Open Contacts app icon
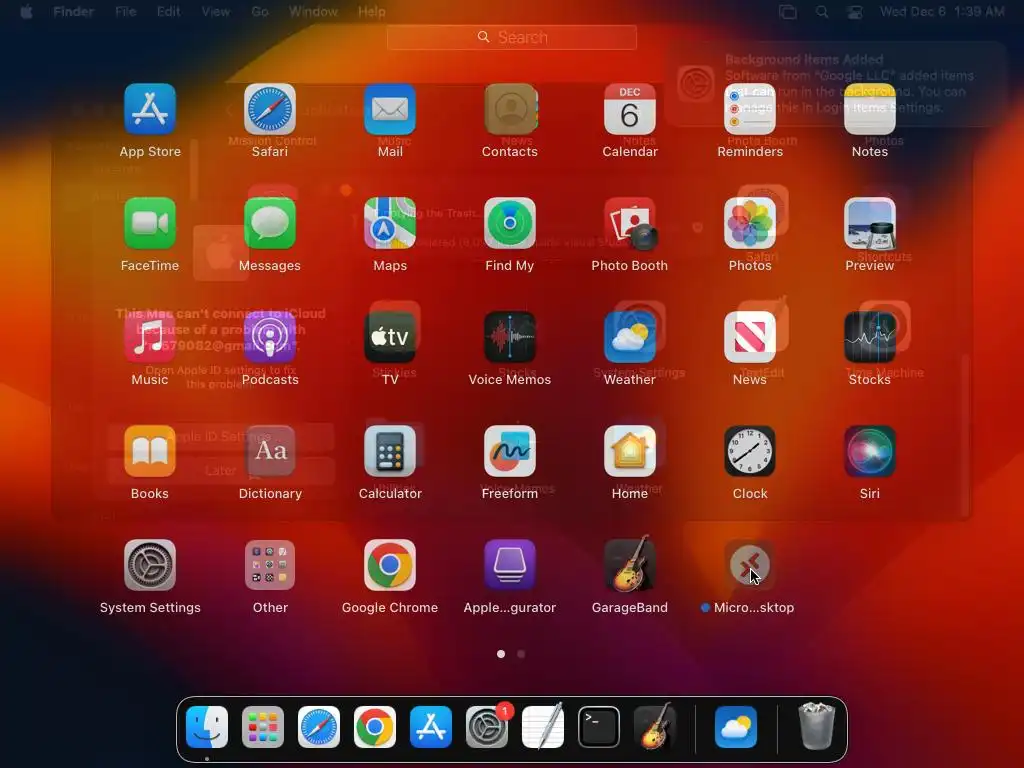The width and height of the screenshot is (1024, 768). pyautogui.click(x=510, y=109)
